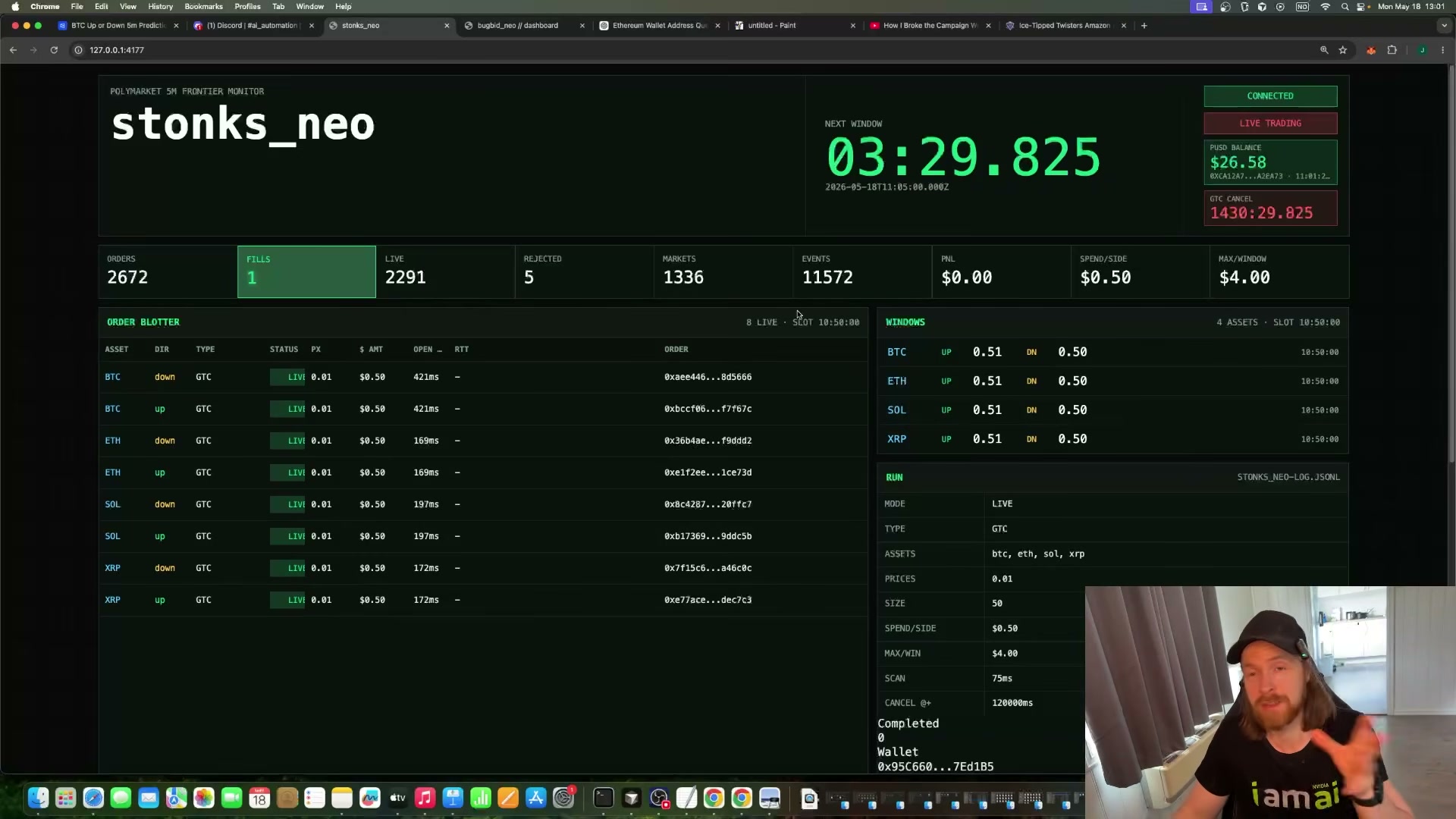Click the zoom magnifier icon in the address bar
Screen dimensions: 1456x819
click(1324, 50)
